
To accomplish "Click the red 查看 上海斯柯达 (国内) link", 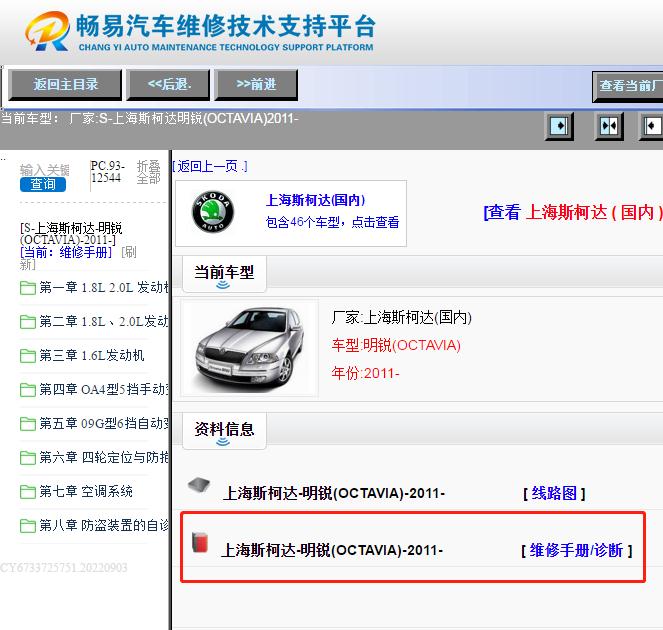I will click(573, 212).
